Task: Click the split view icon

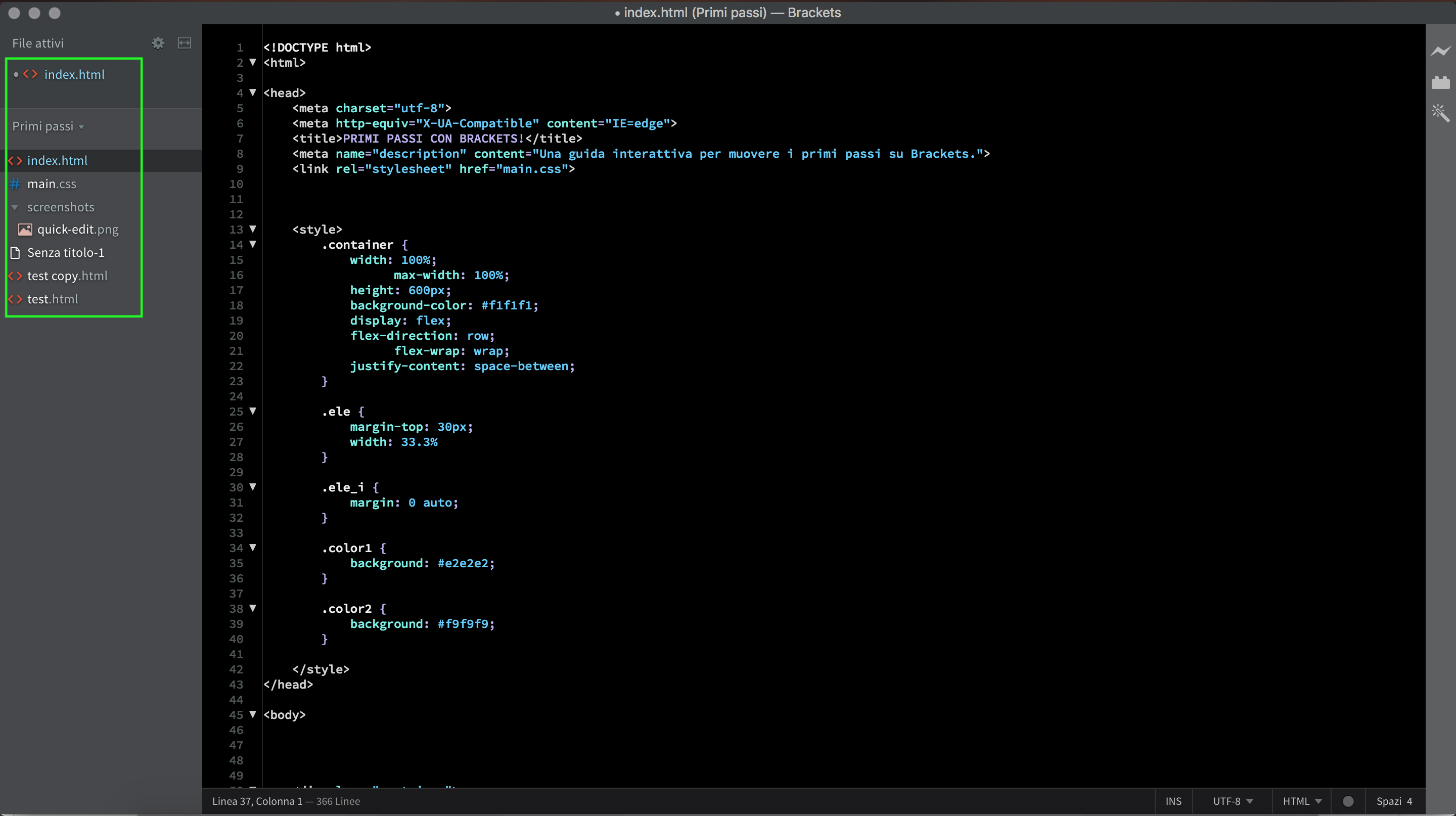Action: [x=184, y=43]
